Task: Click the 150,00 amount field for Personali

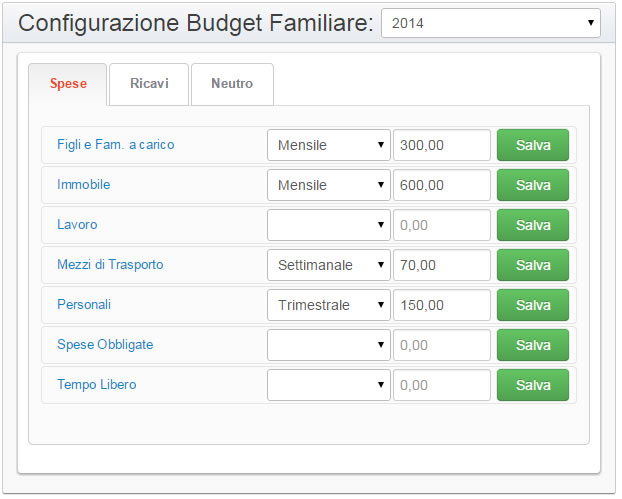Action: pyautogui.click(x=442, y=305)
